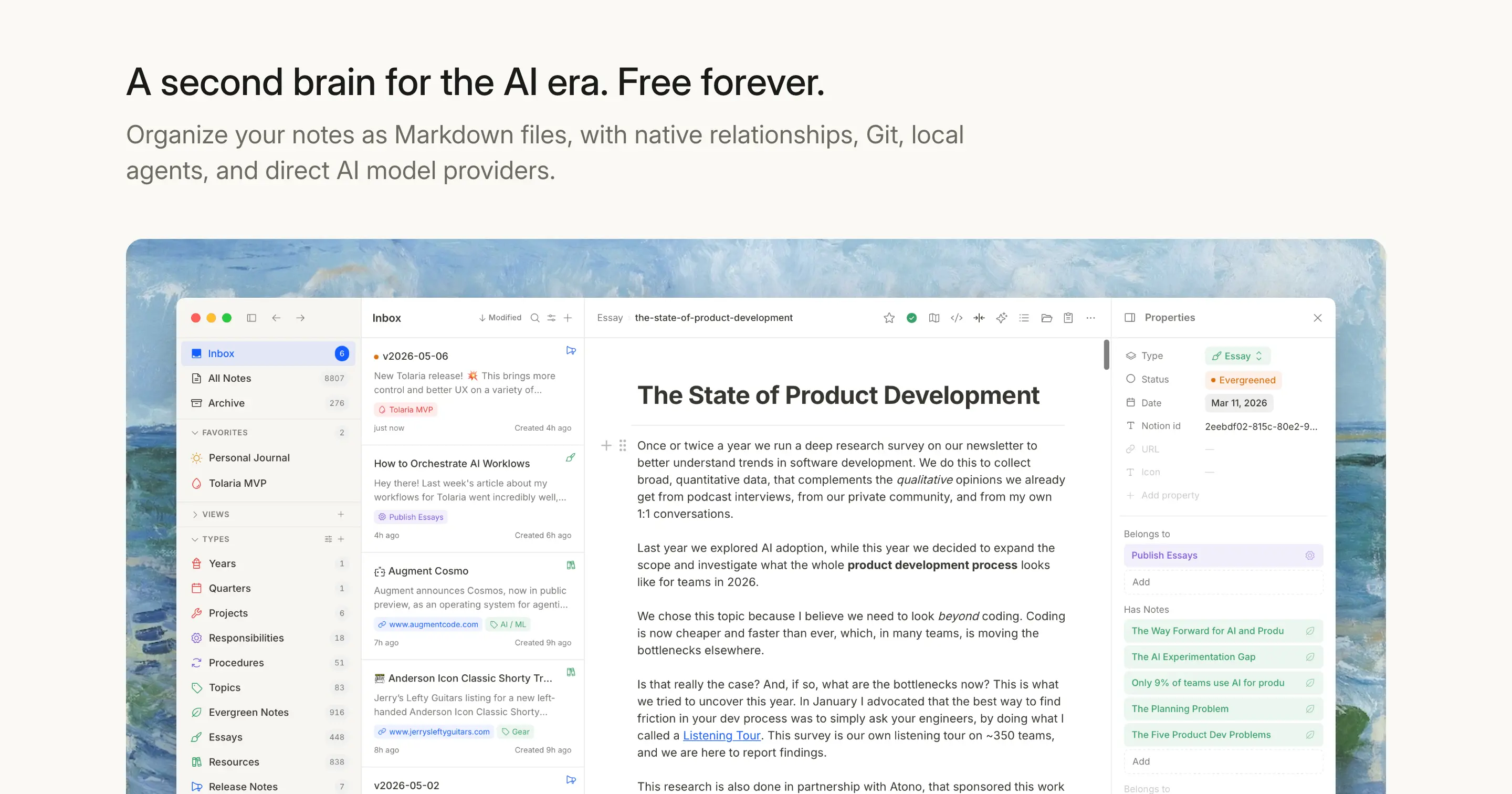Click the narrow-width arrows icon

click(x=979, y=318)
